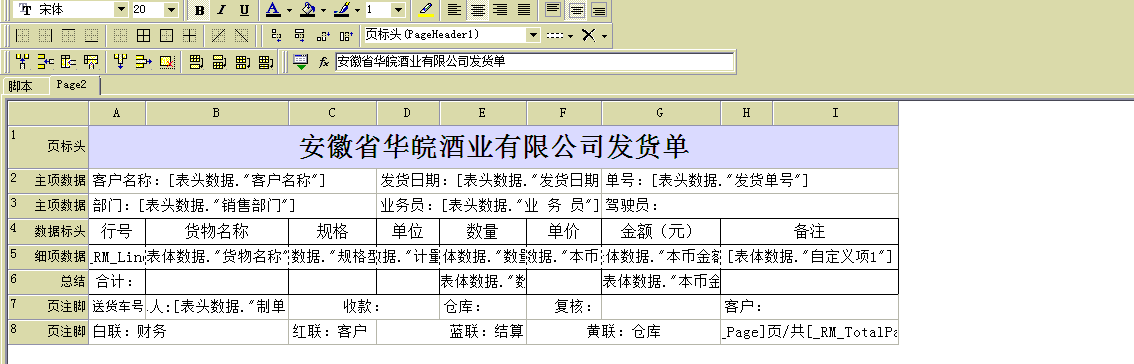Select the 货物名称 header cell
The height and width of the screenshot is (364, 1134).
pyautogui.click(x=217, y=232)
